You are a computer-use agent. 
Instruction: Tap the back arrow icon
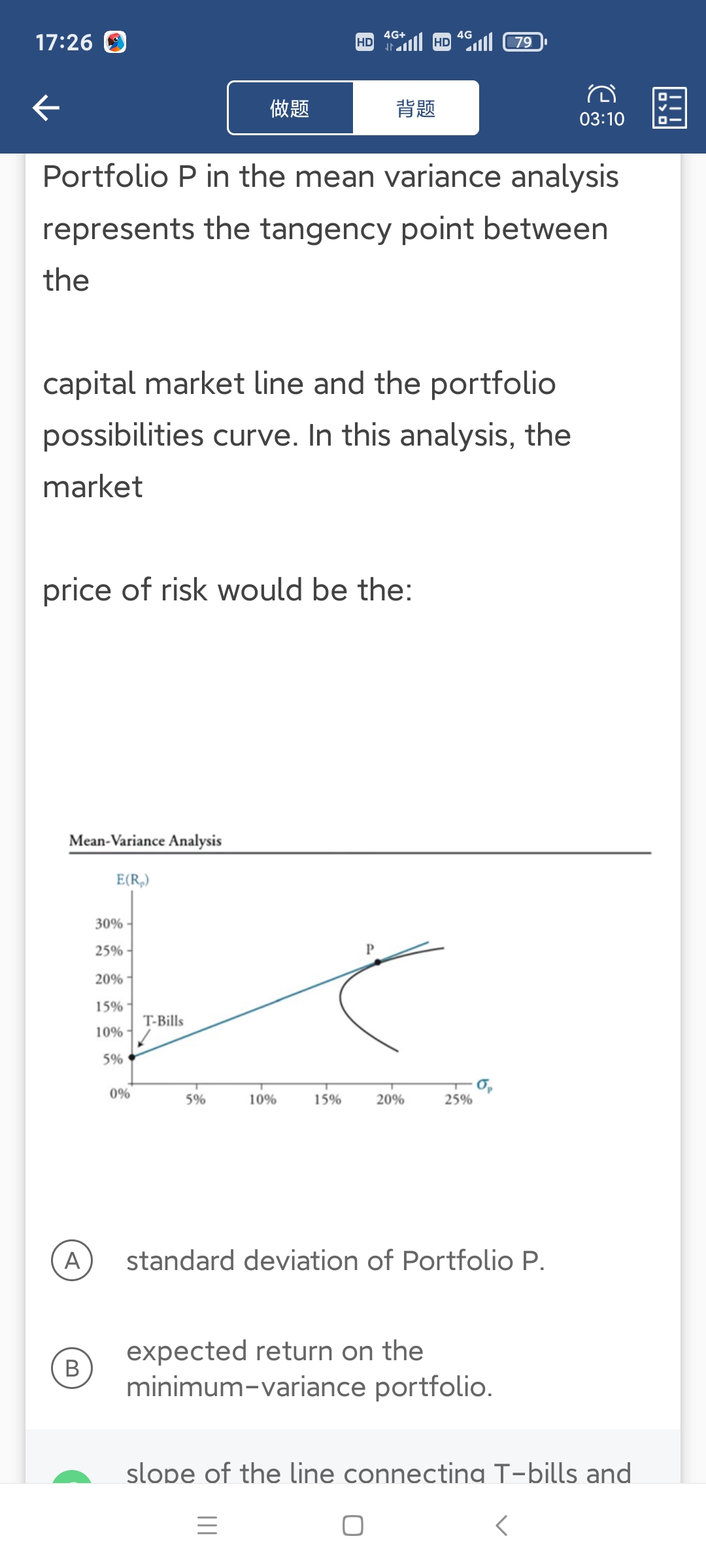[46, 108]
